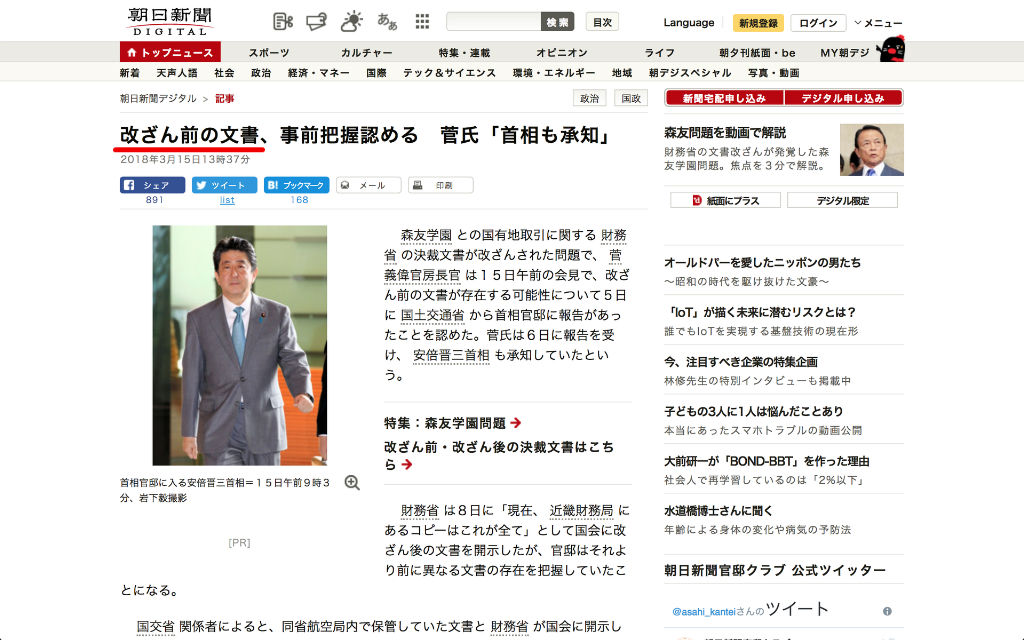Screen dimensions: 1024x640
Task: Open the カルチャー tab
Action: coord(366,52)
